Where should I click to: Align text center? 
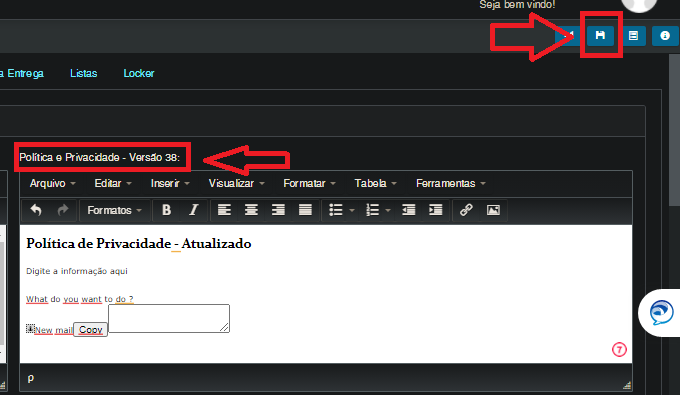[251, 210]
